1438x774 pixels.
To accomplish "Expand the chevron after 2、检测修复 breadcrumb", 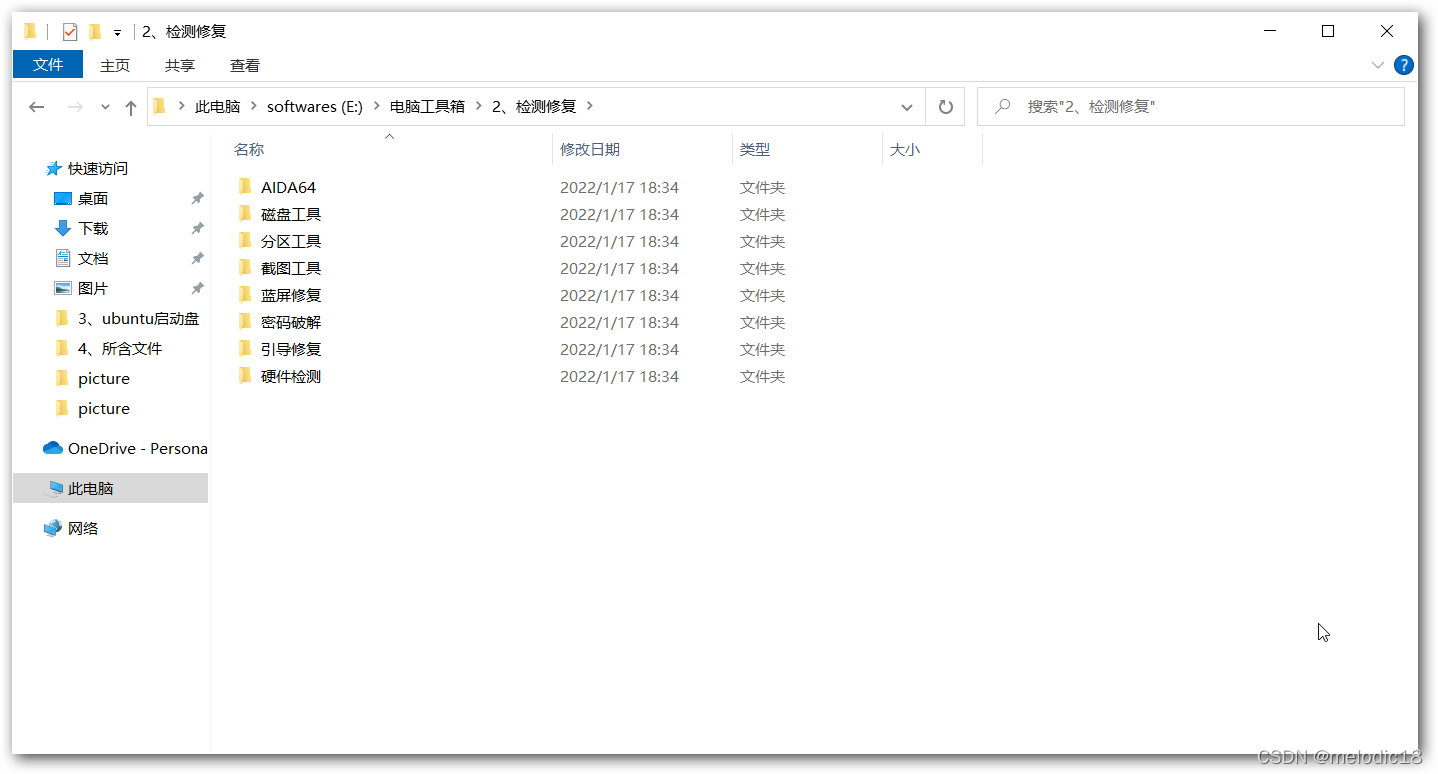I will coord(589,106).
